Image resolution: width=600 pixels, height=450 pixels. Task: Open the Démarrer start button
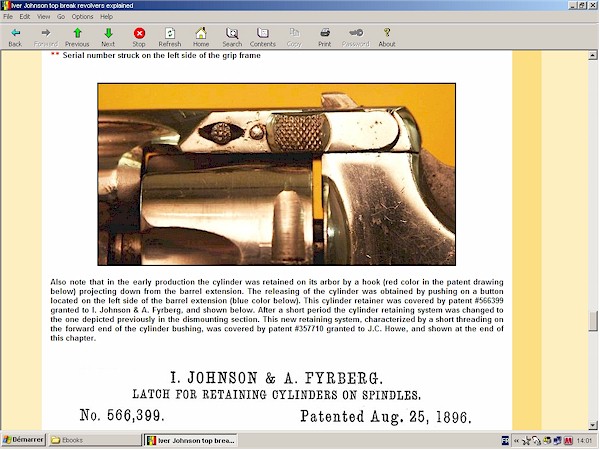tap(23, 440)
